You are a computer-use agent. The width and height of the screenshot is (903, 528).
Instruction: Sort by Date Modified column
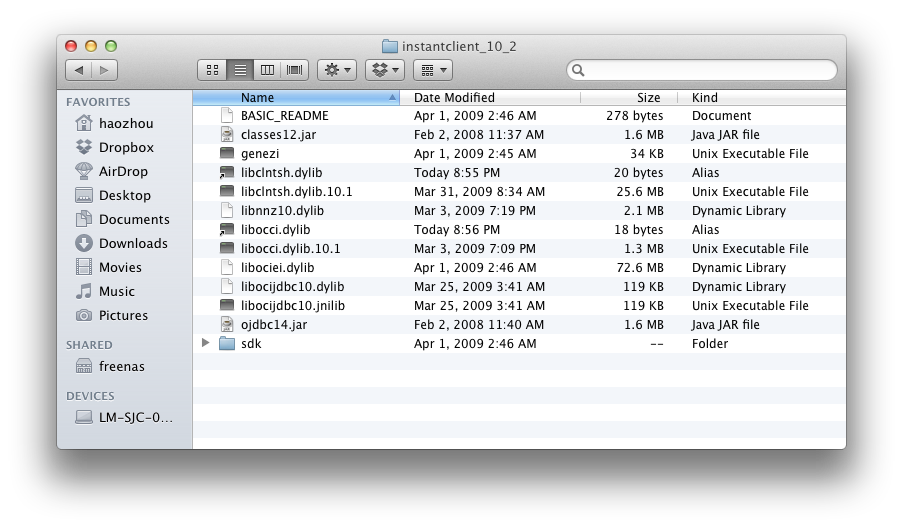[x=490, y=98]
